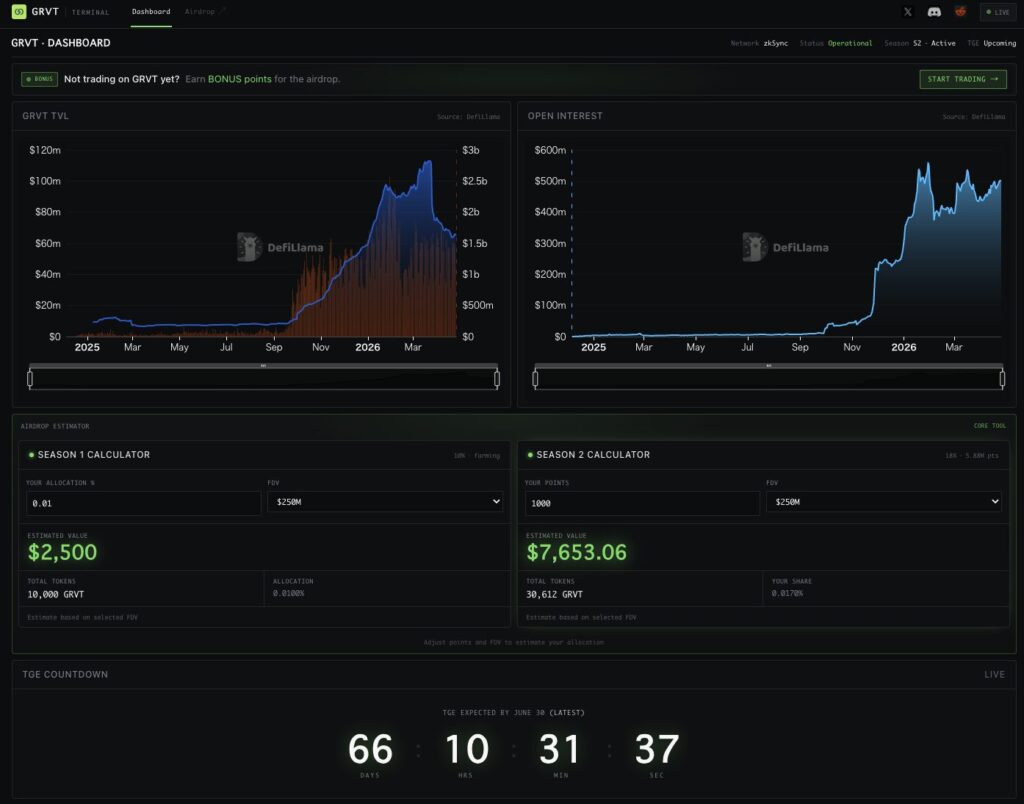Open the X (Twitter) social icon

[x=908, y=12]
